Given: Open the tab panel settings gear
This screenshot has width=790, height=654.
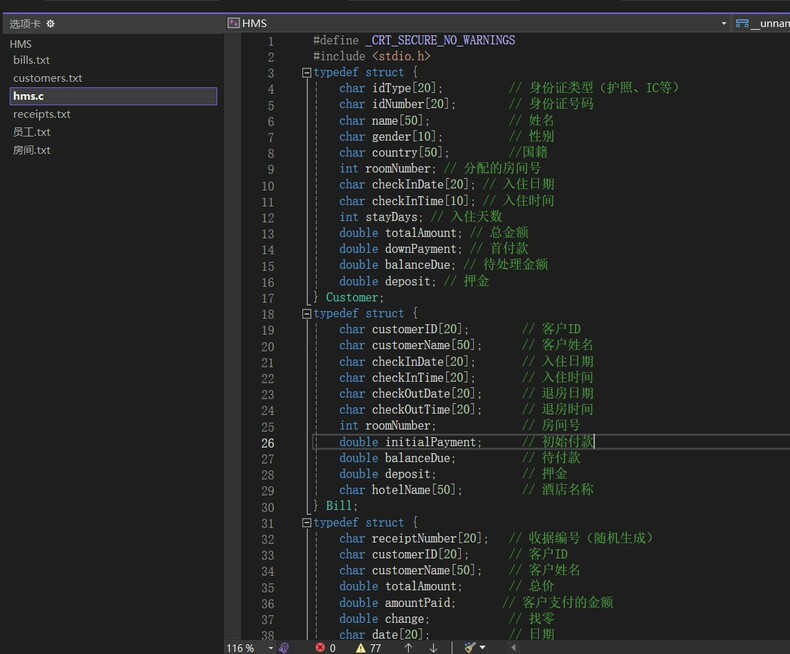Looking at the screenshot, I should [x=51, y=24].
